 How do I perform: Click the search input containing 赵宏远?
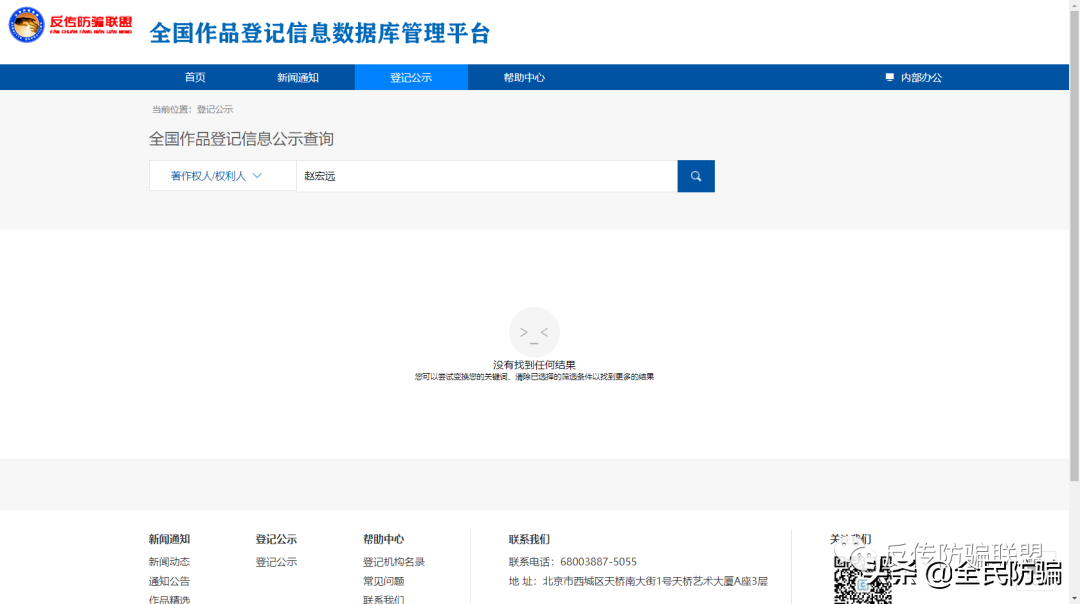[480, 176]
